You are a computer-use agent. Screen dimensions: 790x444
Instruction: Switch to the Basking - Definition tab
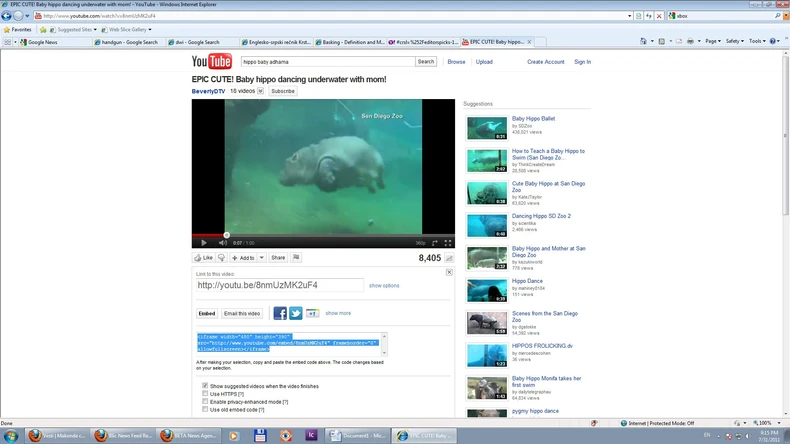350,42
